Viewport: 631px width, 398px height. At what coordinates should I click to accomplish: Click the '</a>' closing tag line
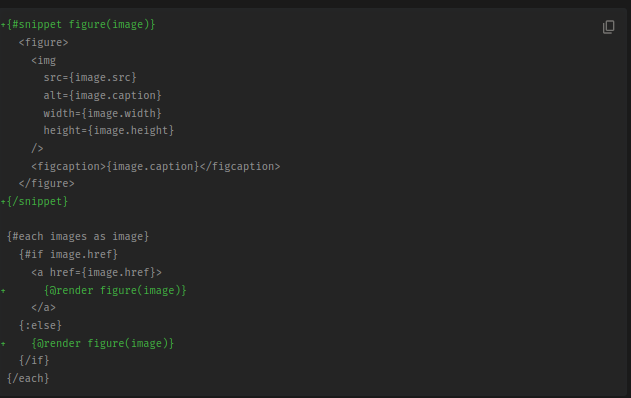[x=43, y=307]
